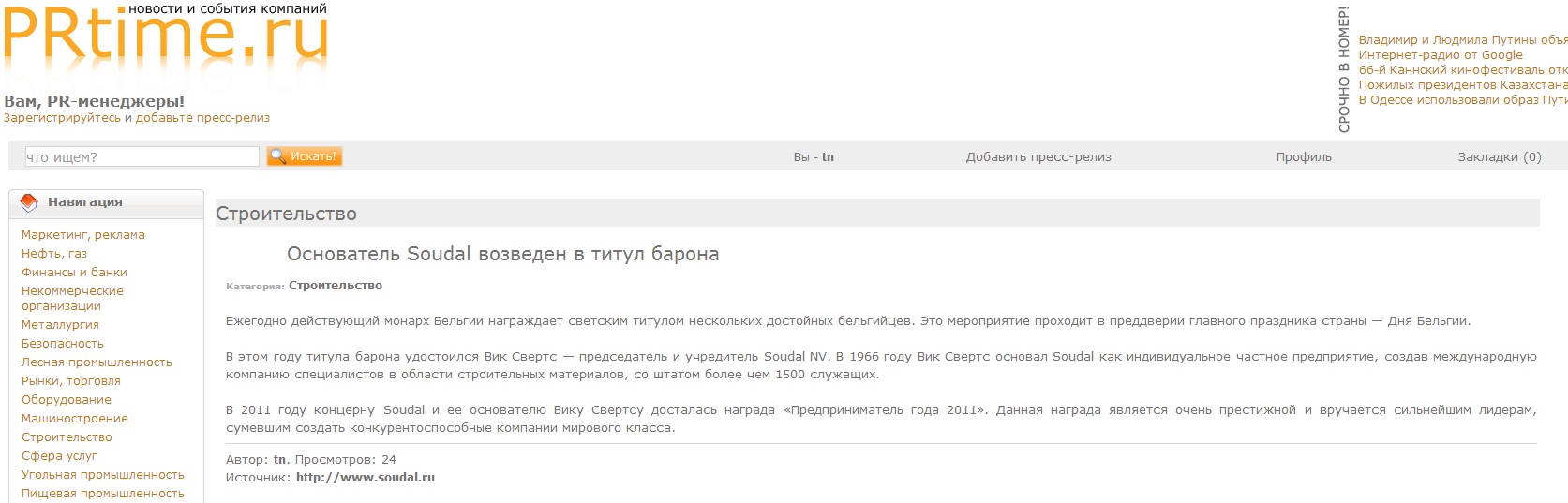This screenshot has height=503, width=1568.
Task: Open the 'Профиль' menu item
Action: click(1304, 156)
